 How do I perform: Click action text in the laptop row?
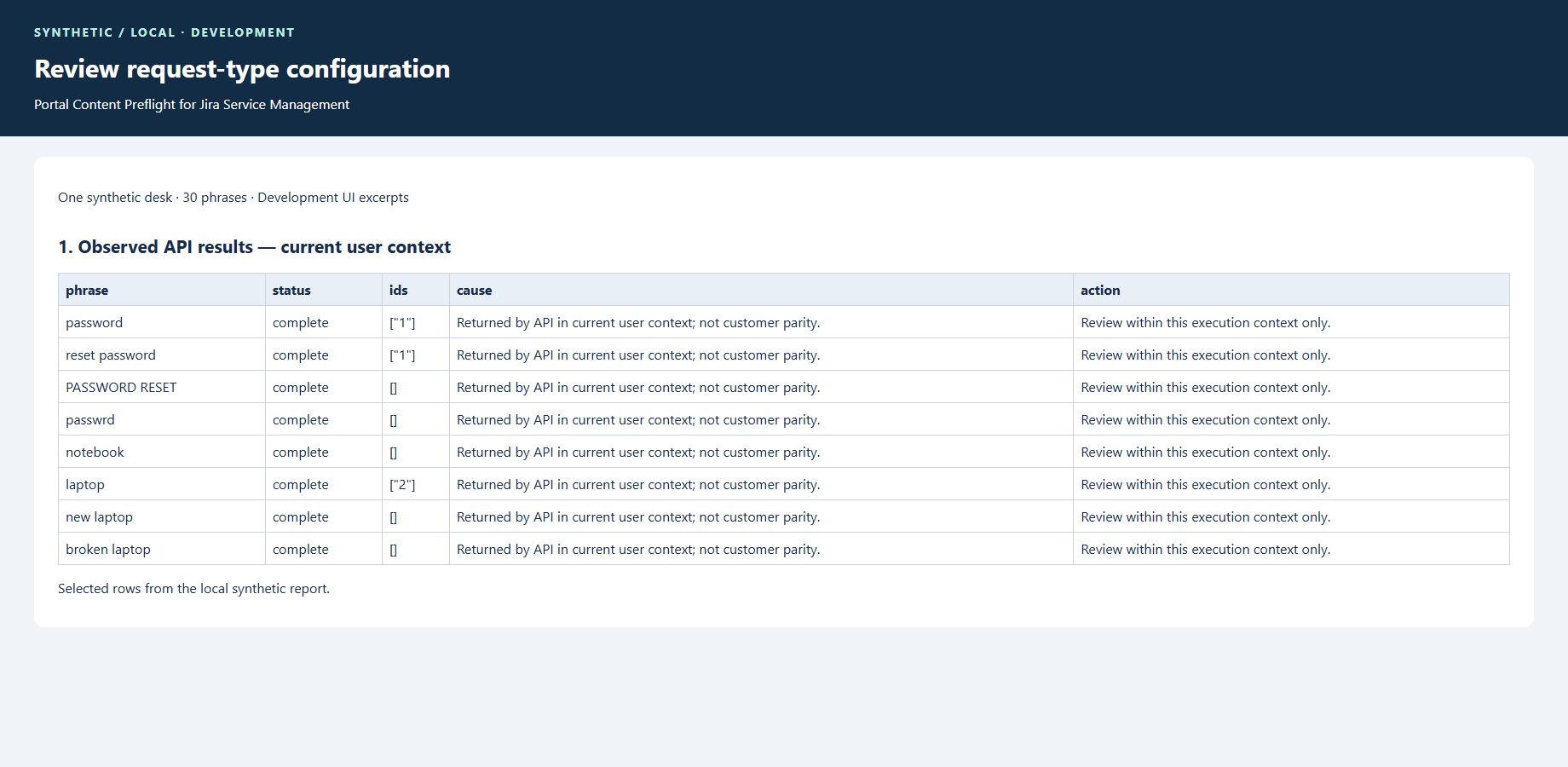click(x=1205, y=485)
